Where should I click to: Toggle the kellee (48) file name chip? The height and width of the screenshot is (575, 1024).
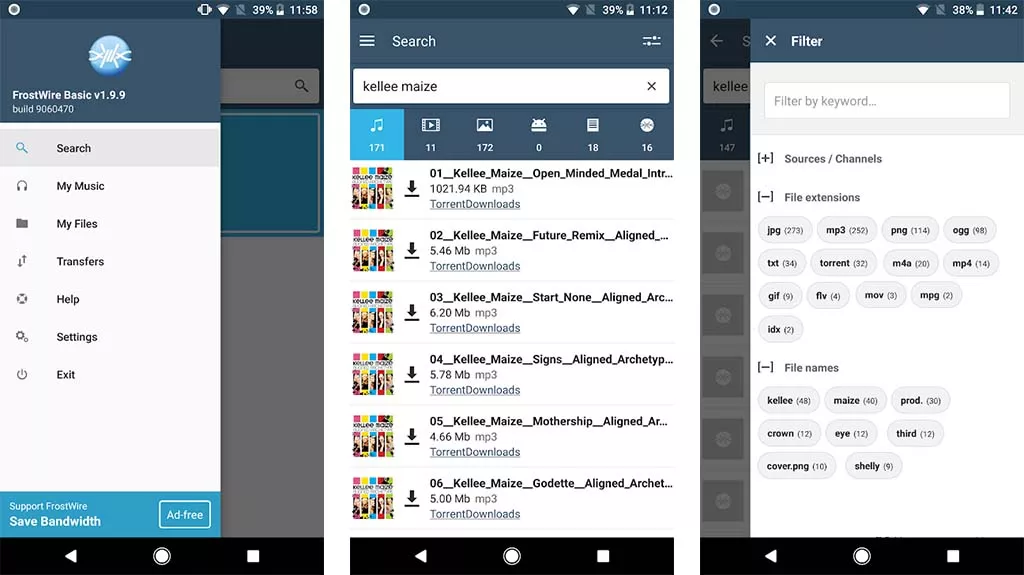(x=788, y=401)
